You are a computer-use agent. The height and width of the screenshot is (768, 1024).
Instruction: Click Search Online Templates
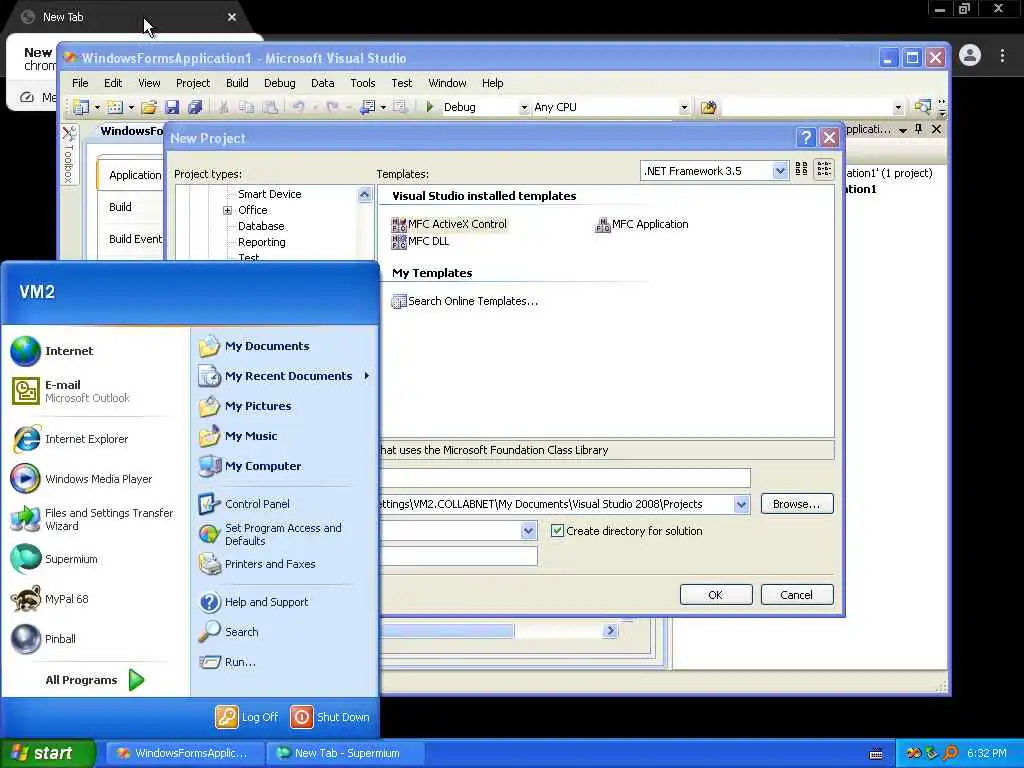click(464, 301)
